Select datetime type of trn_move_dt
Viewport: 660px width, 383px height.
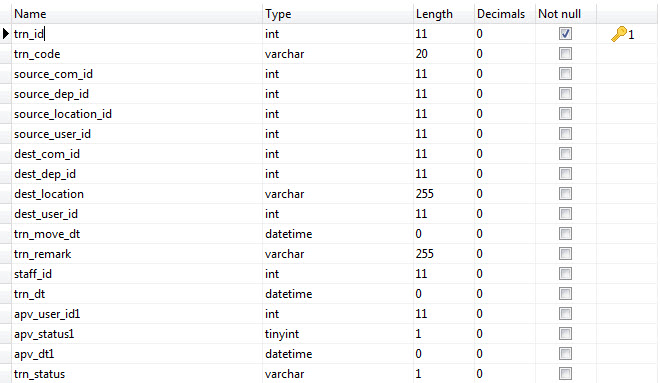pos(338,234)
